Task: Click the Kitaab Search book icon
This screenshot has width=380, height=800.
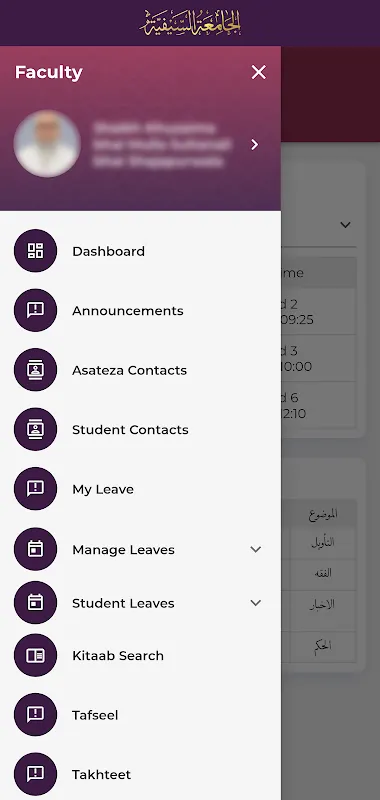Action: pyautogui.click(x=36, y=655)
